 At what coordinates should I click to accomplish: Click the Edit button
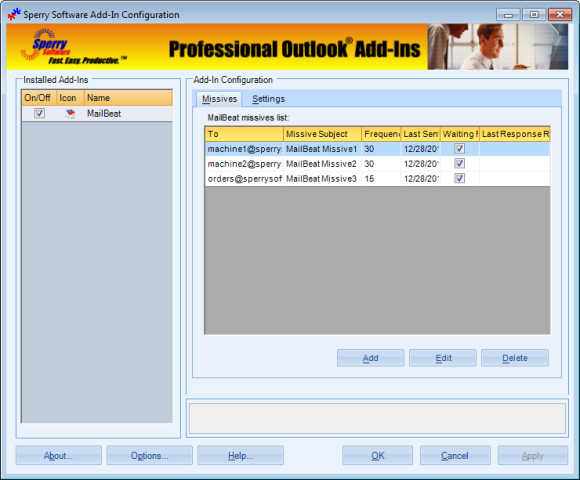[x=443, y=358]
